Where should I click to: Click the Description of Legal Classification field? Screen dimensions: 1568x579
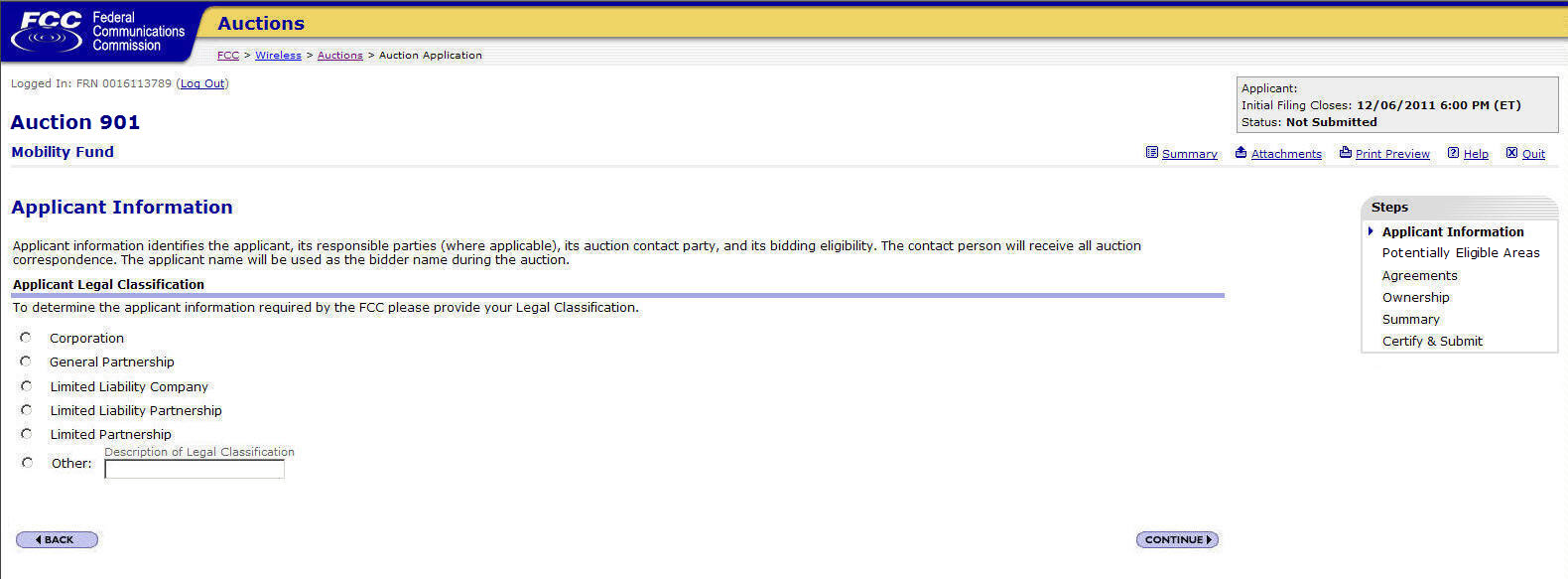195,470
